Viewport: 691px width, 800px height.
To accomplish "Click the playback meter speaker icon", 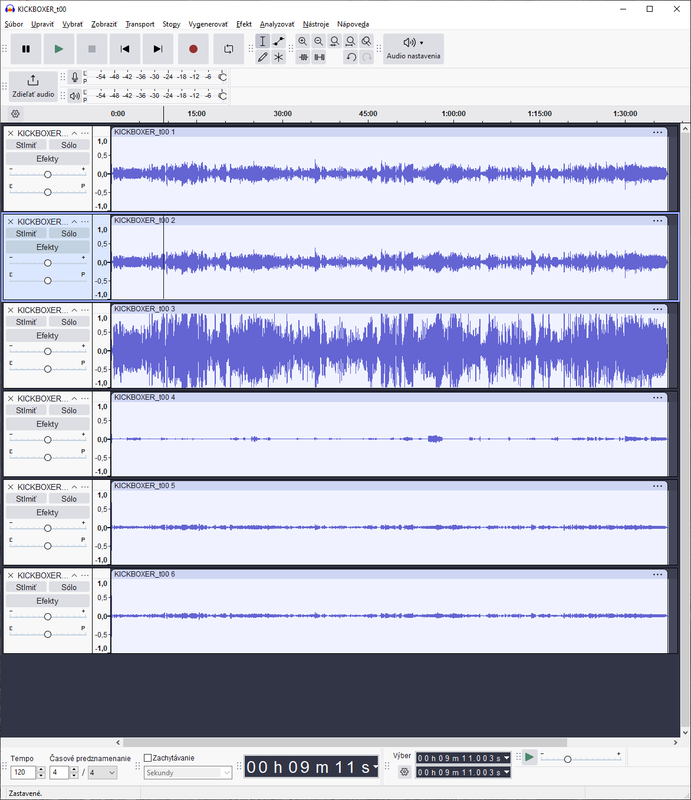I will click(x=75, y=95).
